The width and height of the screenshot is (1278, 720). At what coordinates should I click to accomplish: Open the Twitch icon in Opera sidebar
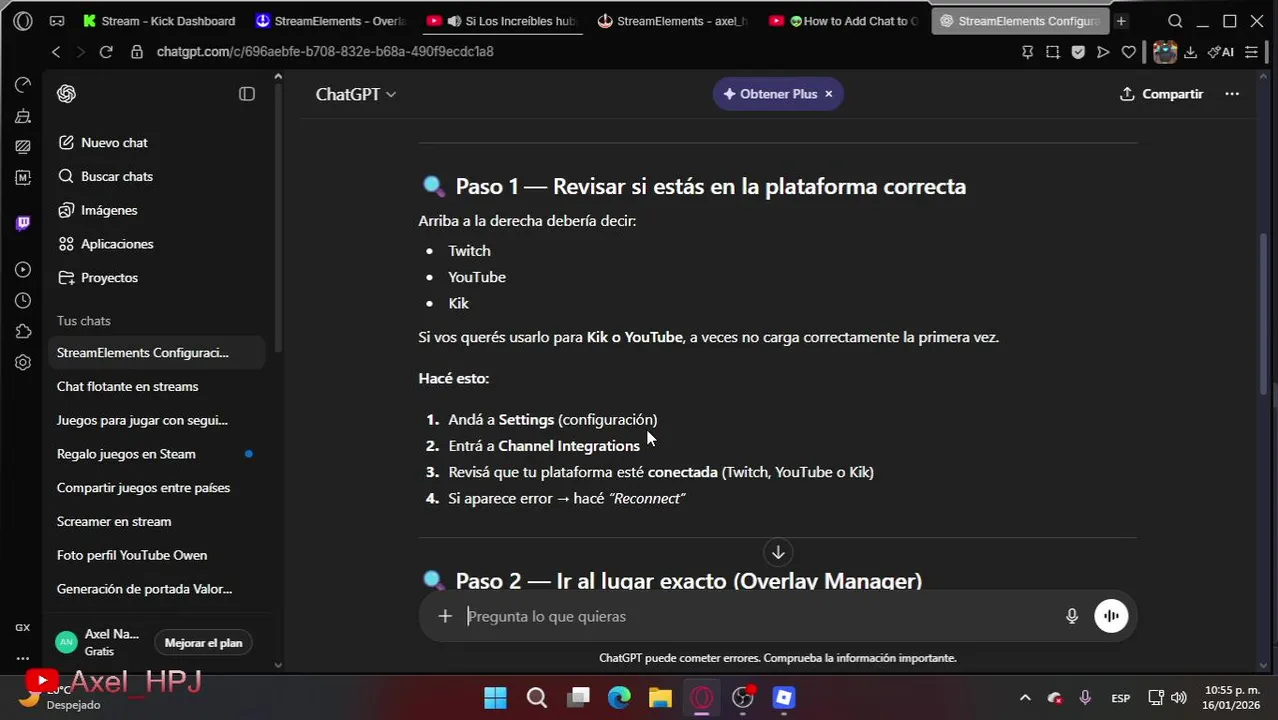pos(23,223)
